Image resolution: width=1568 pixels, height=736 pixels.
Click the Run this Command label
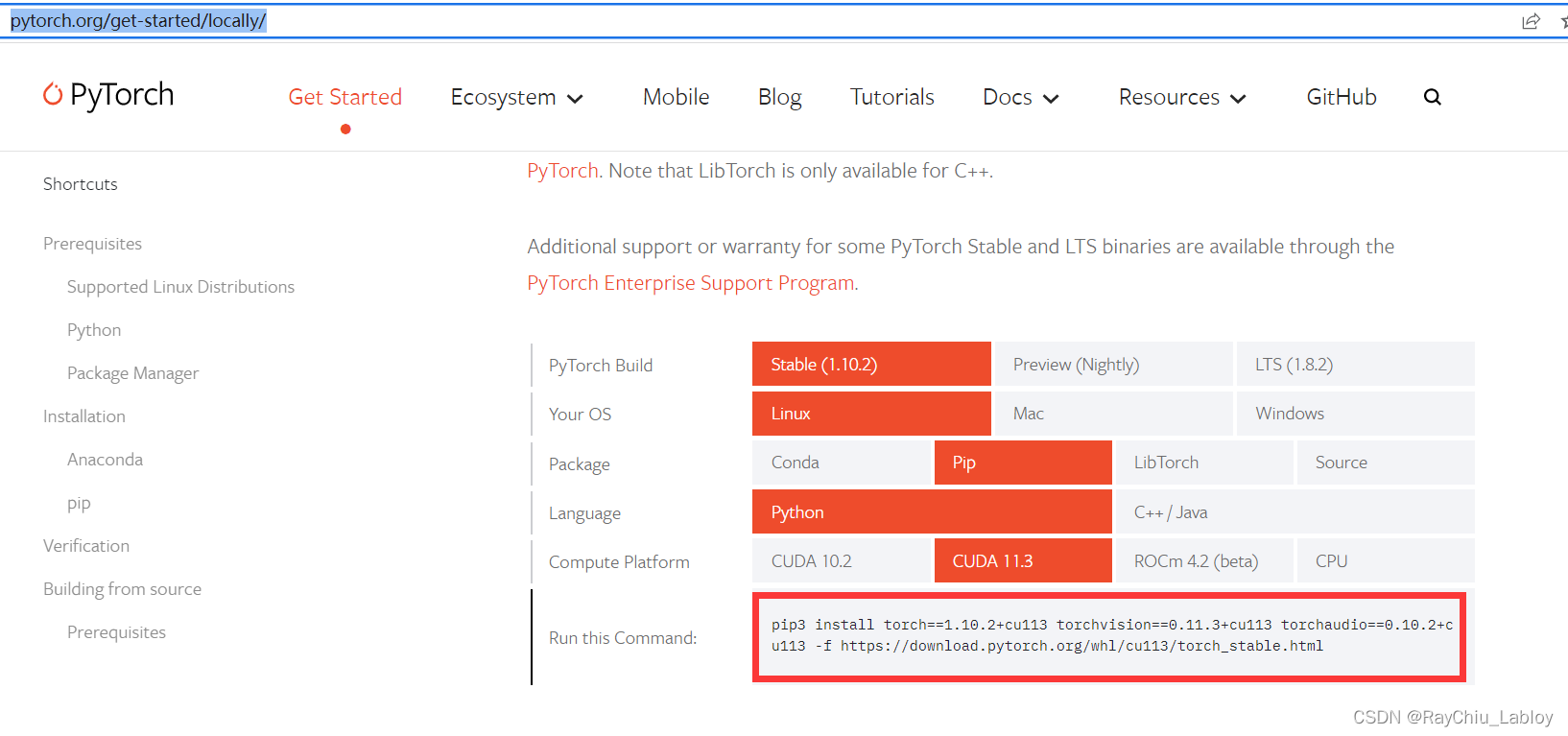(x=623, y=638)
